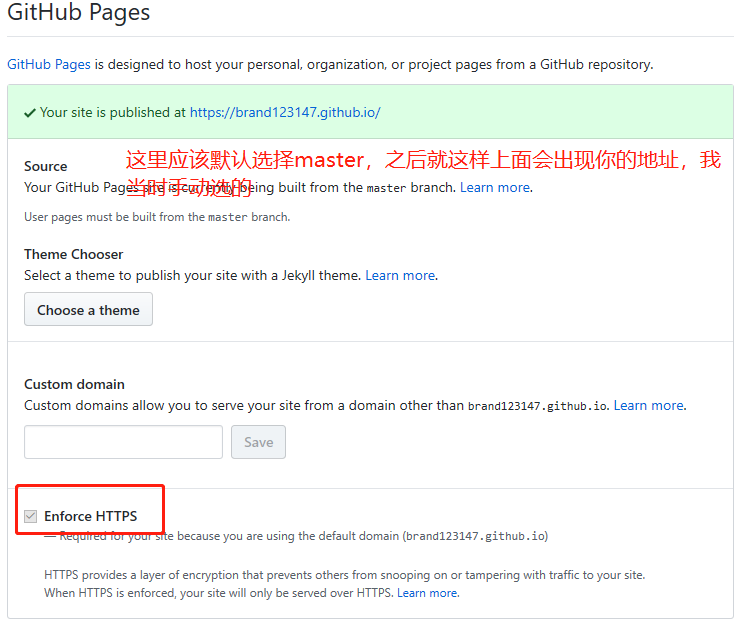Click the Enforce HTTPS label text
Image resolution: width=740 pixels, height=619 pixels.
click(x=91, y=516)
